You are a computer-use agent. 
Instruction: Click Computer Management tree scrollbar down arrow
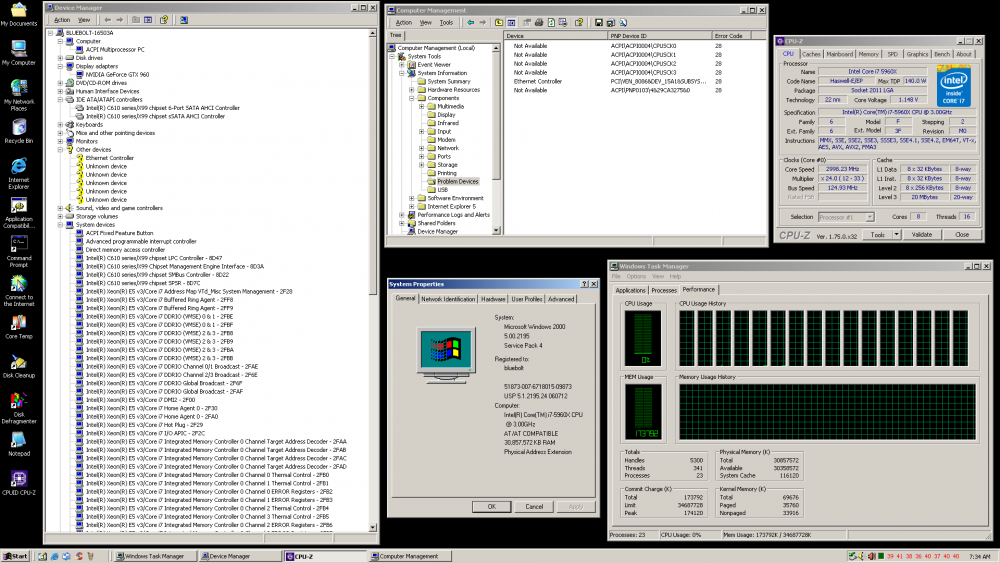[x=496, y=231]
